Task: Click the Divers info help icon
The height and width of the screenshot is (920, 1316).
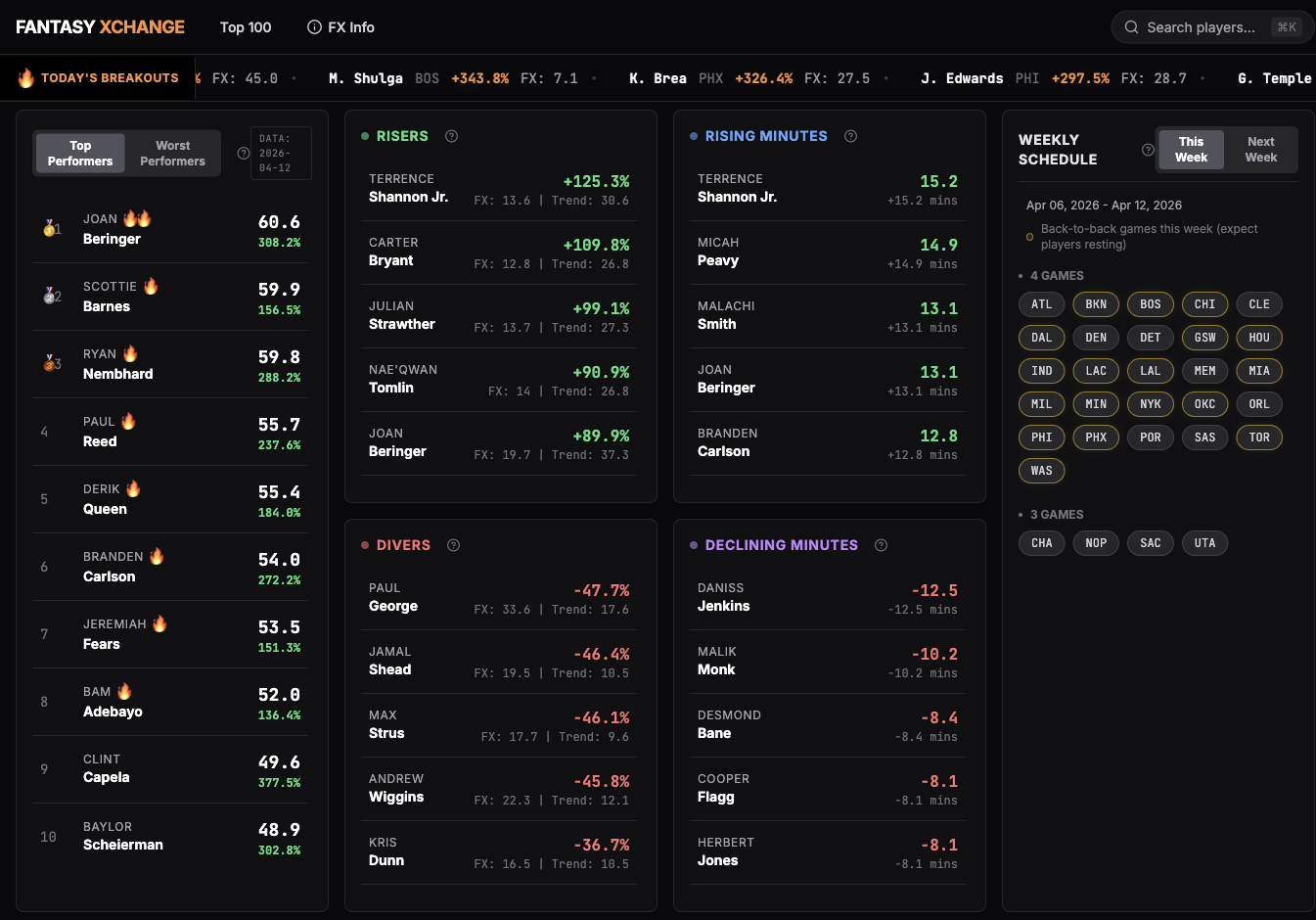Action: click(453, 545)
